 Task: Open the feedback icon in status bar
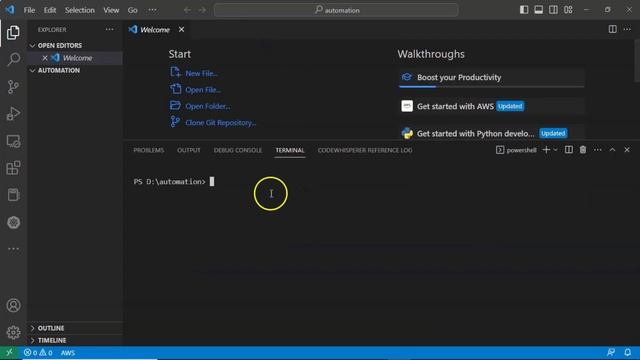611,353
